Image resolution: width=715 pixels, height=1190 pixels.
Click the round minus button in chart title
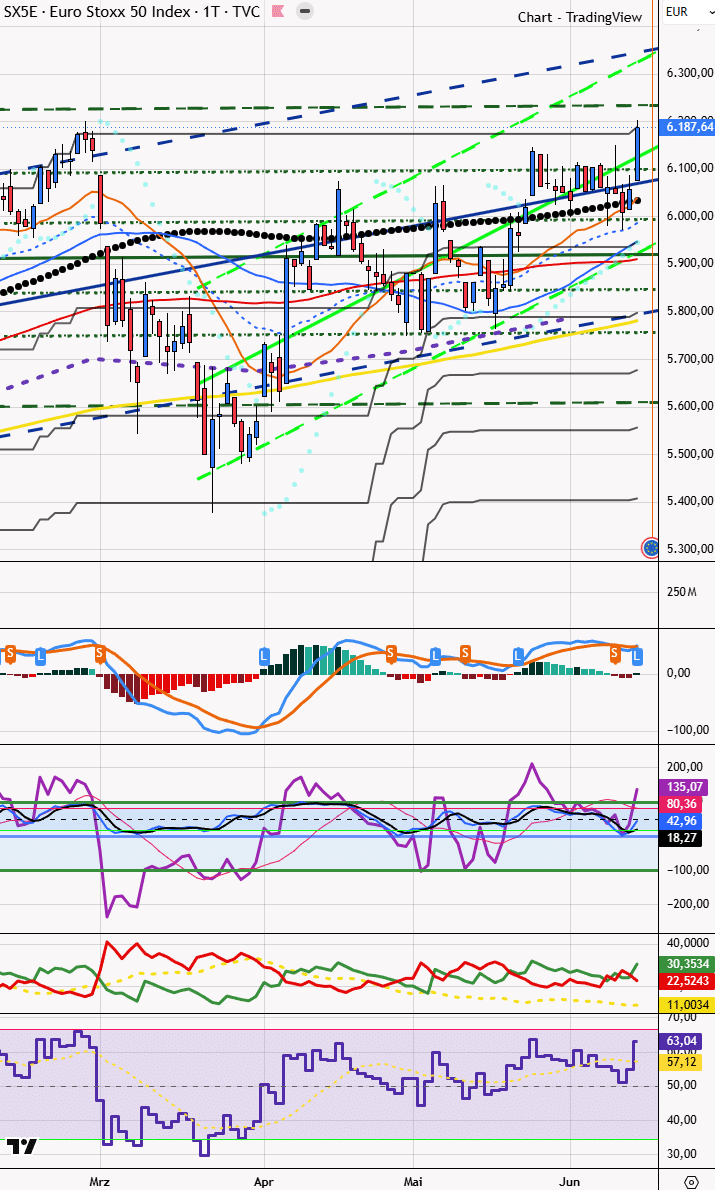coord(304,12)
